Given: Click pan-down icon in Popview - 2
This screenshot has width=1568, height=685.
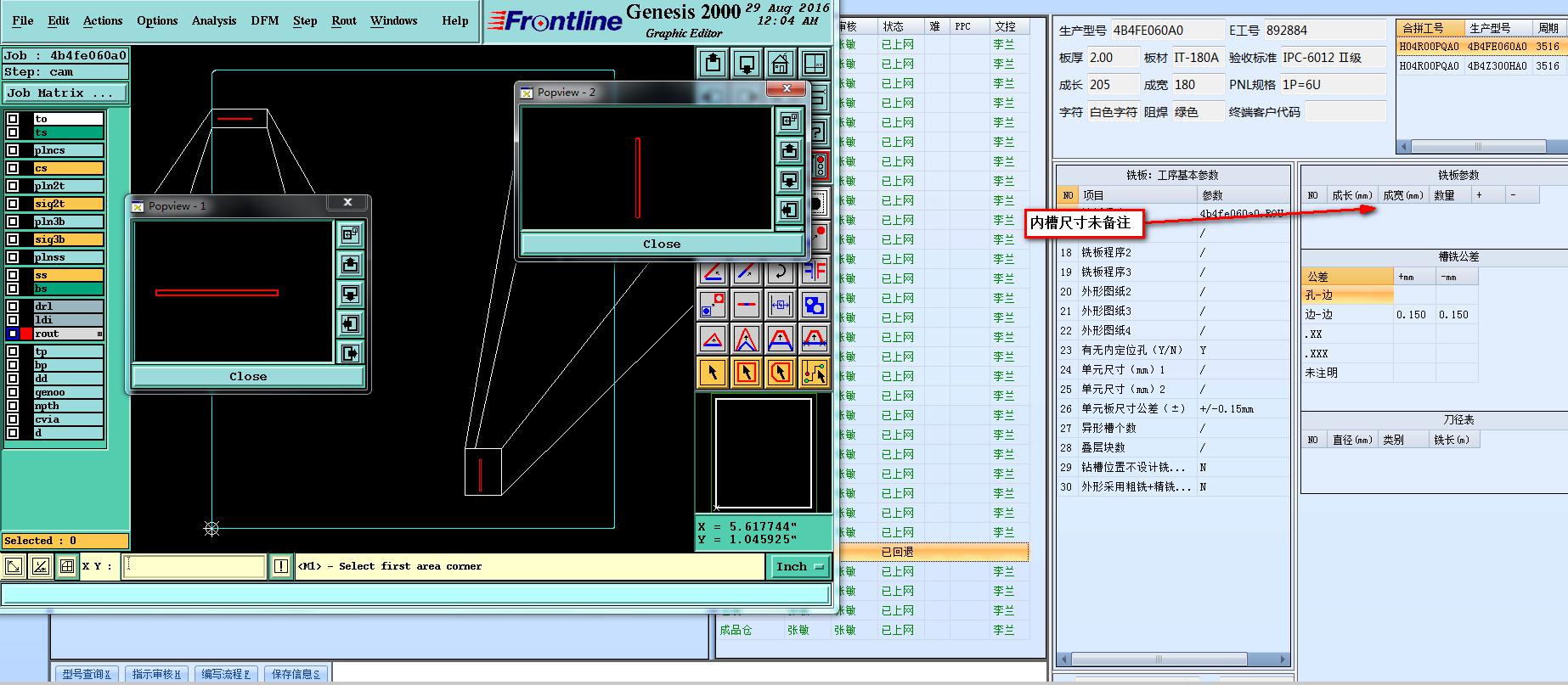Looking at the screenshot, I should click(x=789, y=180).
